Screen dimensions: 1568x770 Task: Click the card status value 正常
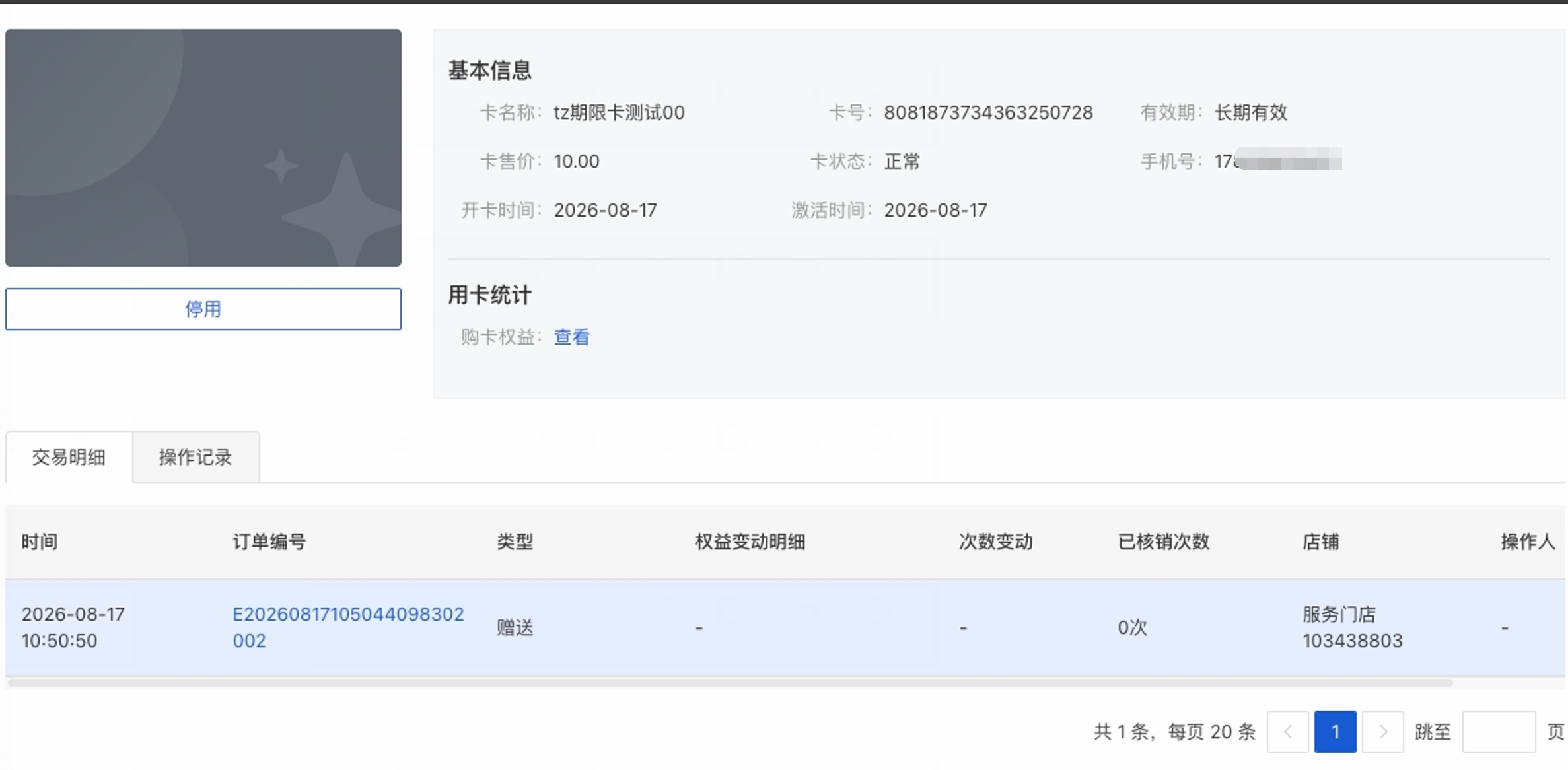[902, 162]
